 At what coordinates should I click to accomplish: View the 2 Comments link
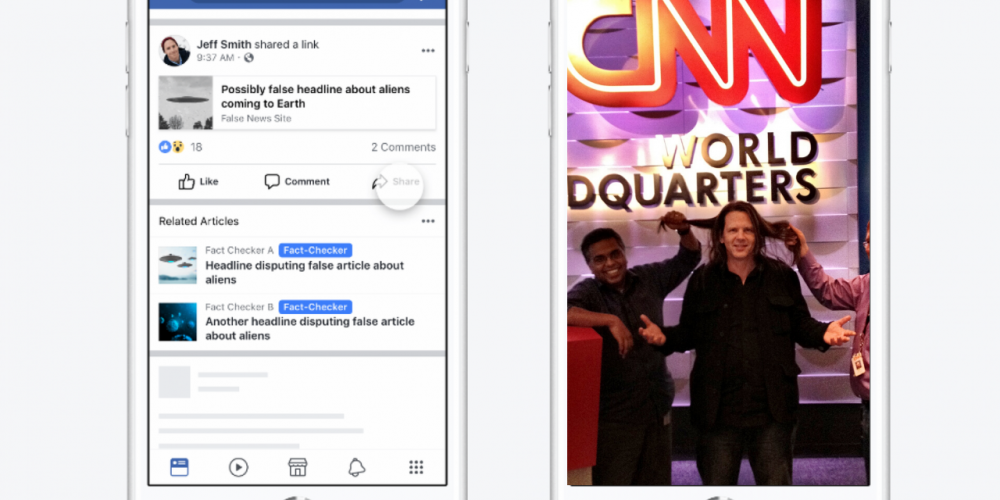[x=403, y=147]
